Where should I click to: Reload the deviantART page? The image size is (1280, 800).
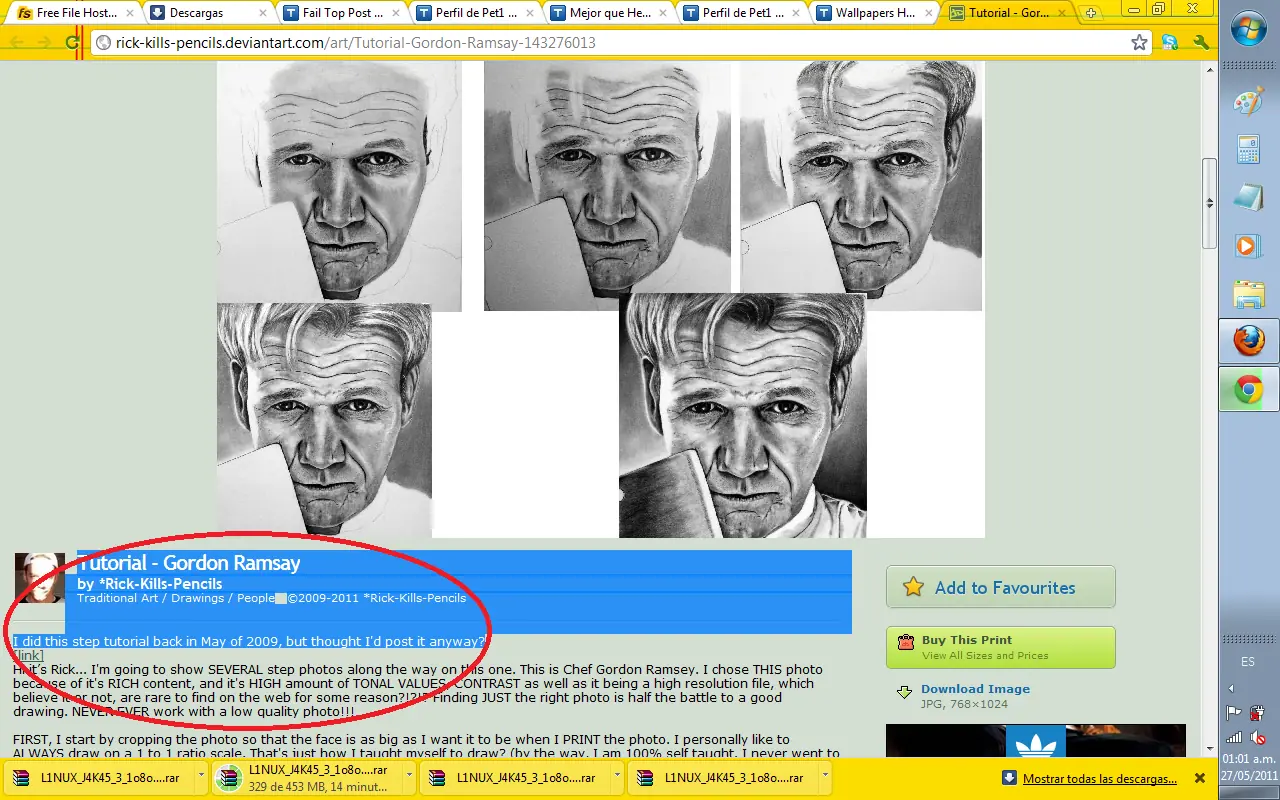pyautogui.click(x=72, y=43)
